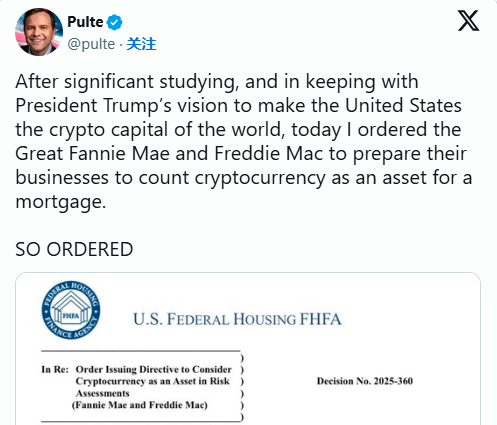Click the blue verified checkmark badge
Image resolution: width=497 pixels, height=425 pixels.
click(114, 22)
